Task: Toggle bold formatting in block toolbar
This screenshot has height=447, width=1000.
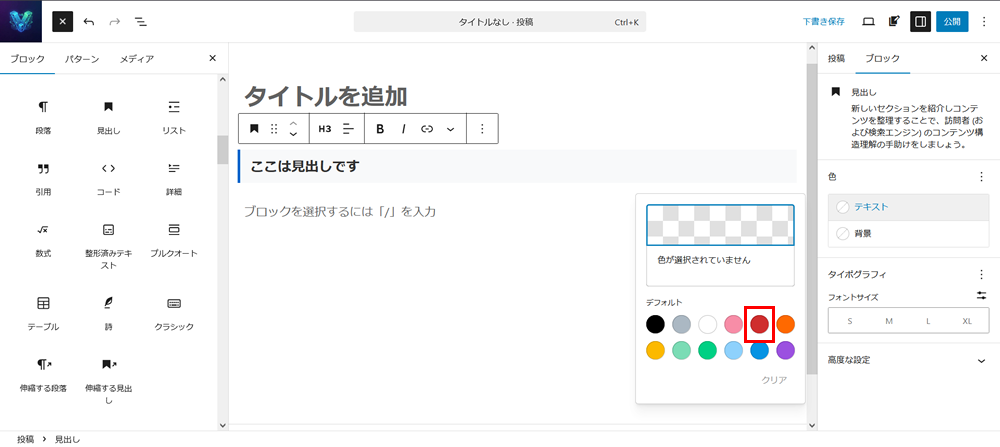Action: (x=380, y=129)
